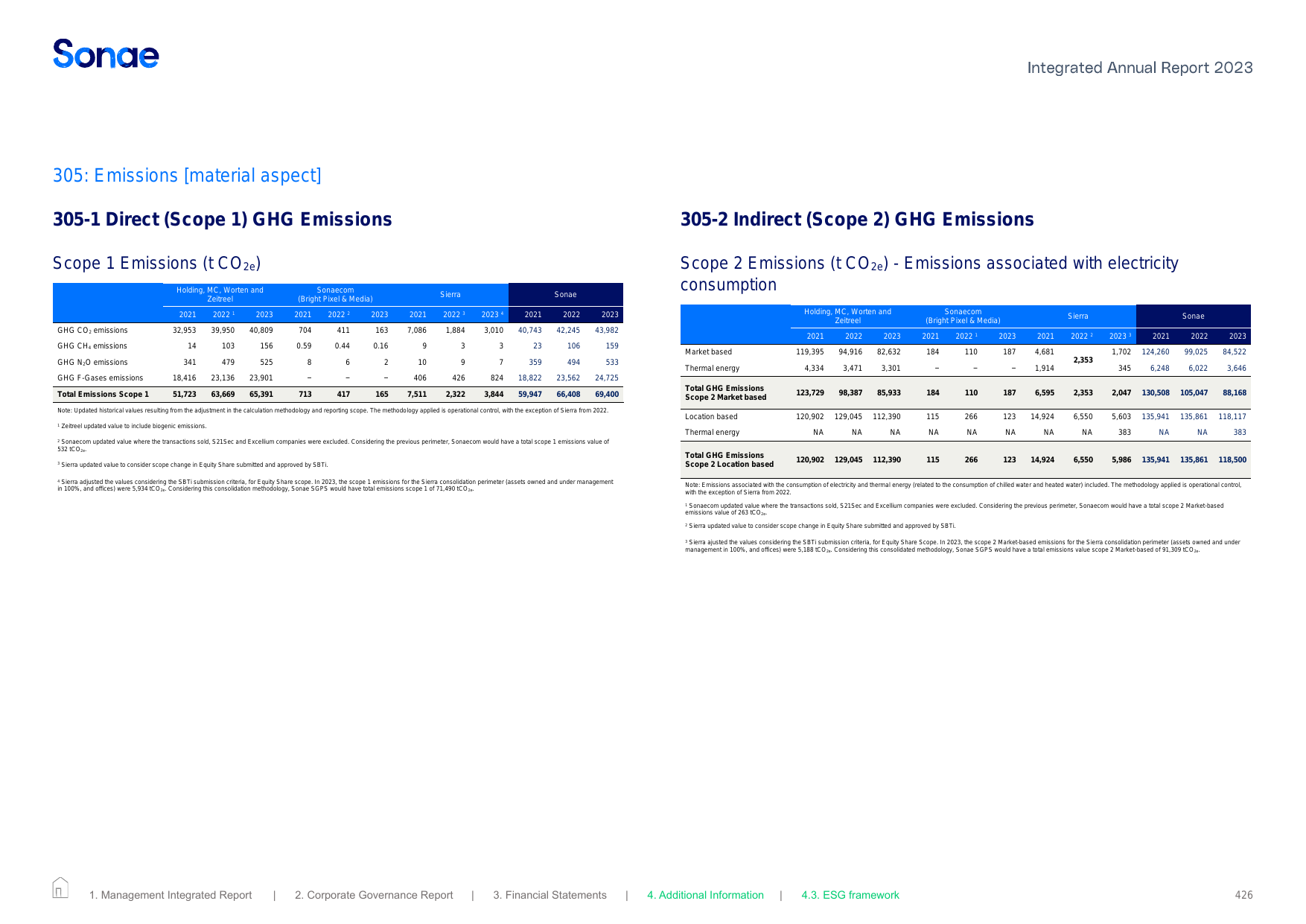Click value 88,168 in Scope 2 market total
The height and width of the screenshot is (924, 1306).
point(1235,393)
